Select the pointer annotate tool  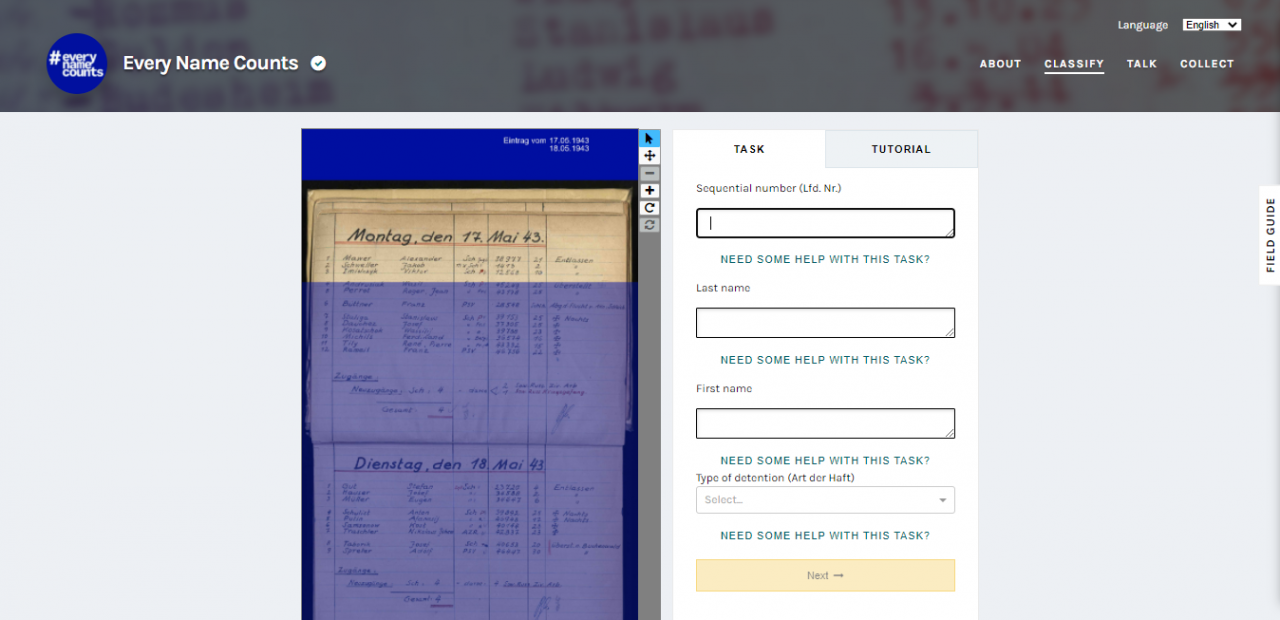tap(650, 138)
